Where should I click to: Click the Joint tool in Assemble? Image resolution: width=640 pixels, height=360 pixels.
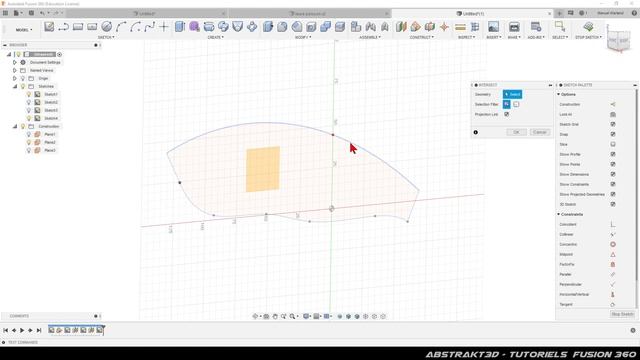370,27
